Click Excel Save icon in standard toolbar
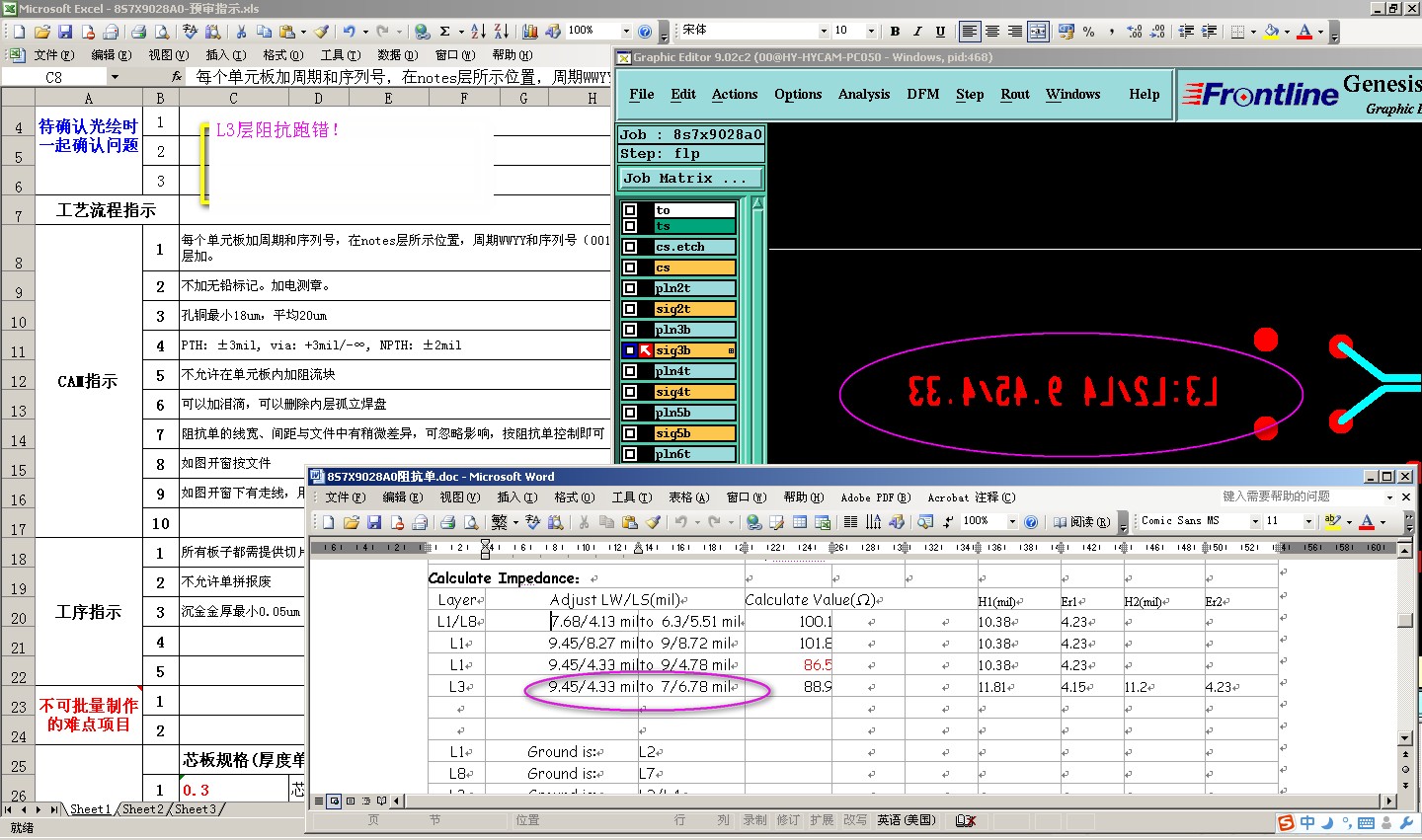Viewport: 1422px width, 840px height. [x=64, y=32]
